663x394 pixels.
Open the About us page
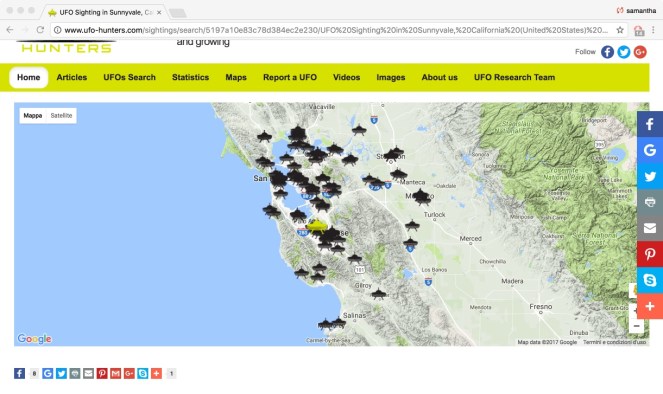pyautogui.click(x=439, y=77)
